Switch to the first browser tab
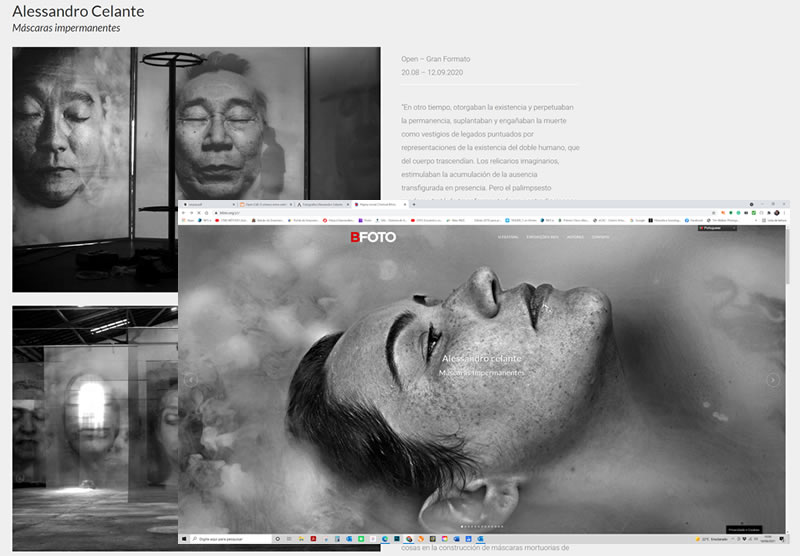Image resolution: width=800 pixels, height=556 pixels. pyautogui.click(x=208, y=204)
